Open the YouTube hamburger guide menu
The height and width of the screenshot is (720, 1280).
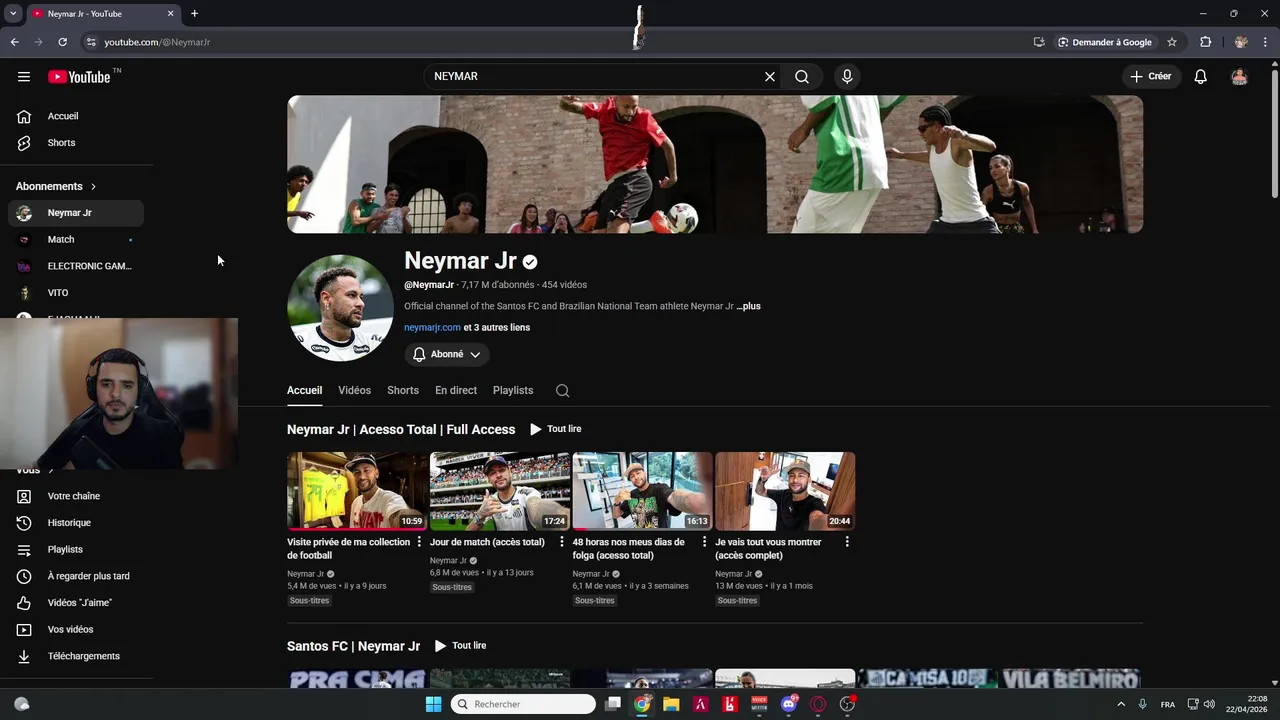(24, 77)
